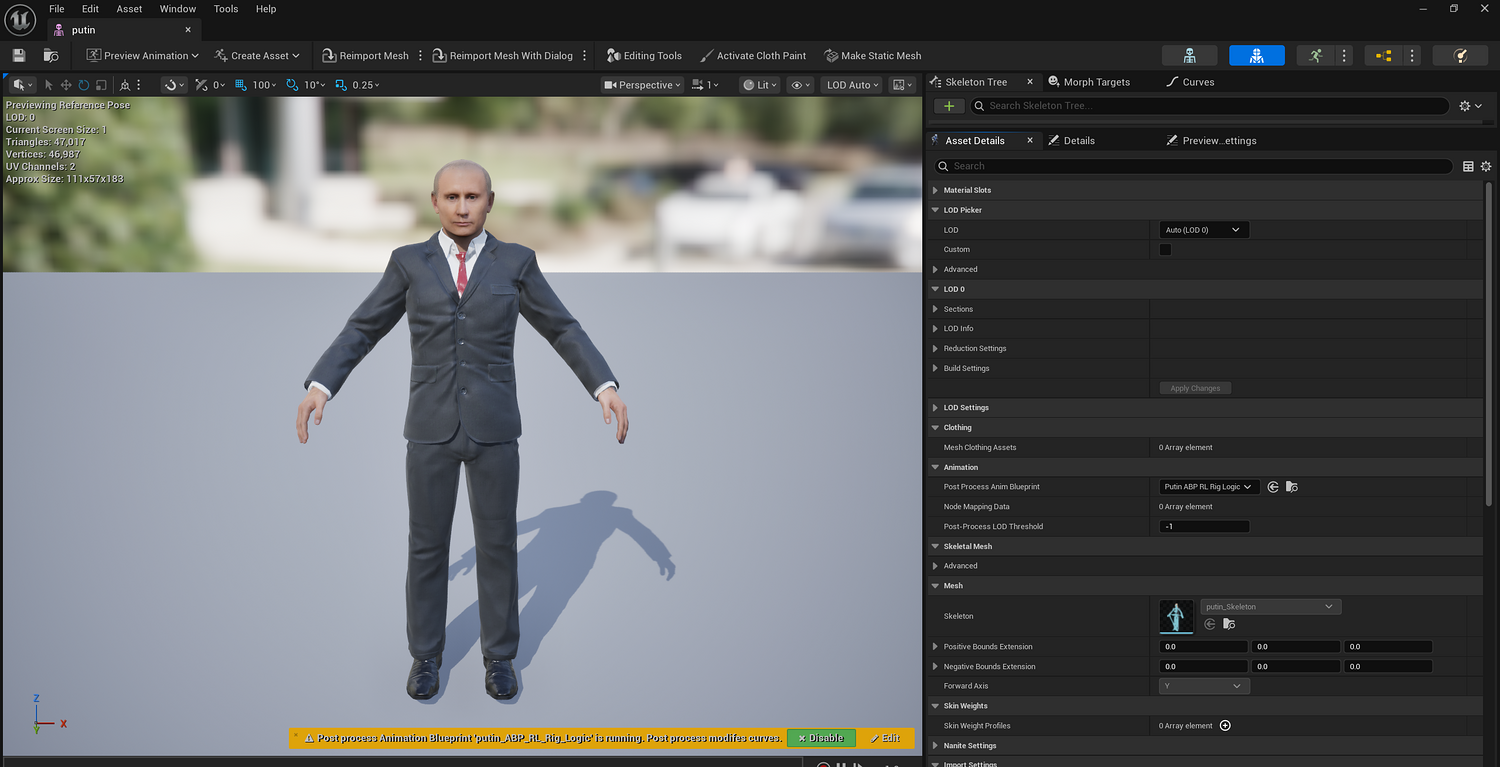Enable the Custom LOD checkbox

(1165, 250)
